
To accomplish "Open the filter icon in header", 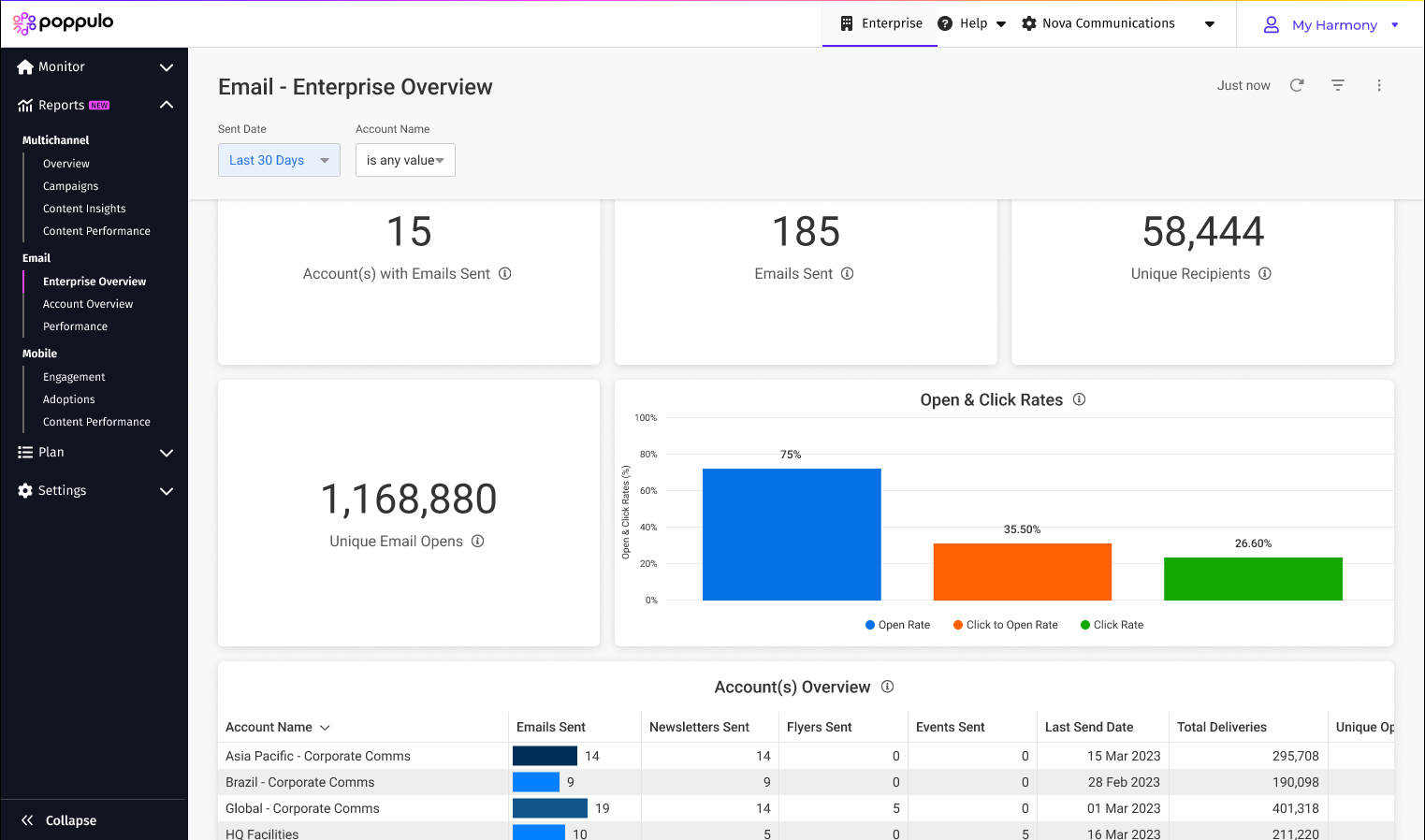I will [1338, 85].
